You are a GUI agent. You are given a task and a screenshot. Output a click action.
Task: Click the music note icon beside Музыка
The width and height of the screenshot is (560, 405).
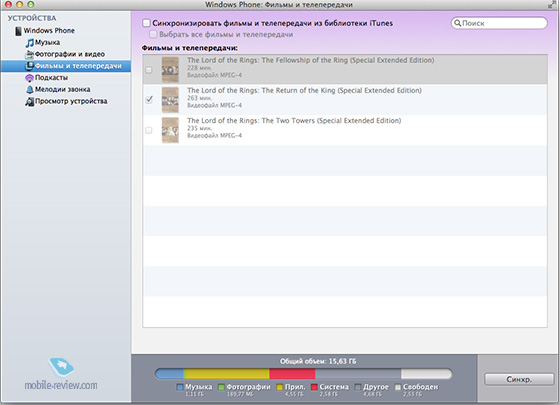pyautogui.click(x=30, y=43)
